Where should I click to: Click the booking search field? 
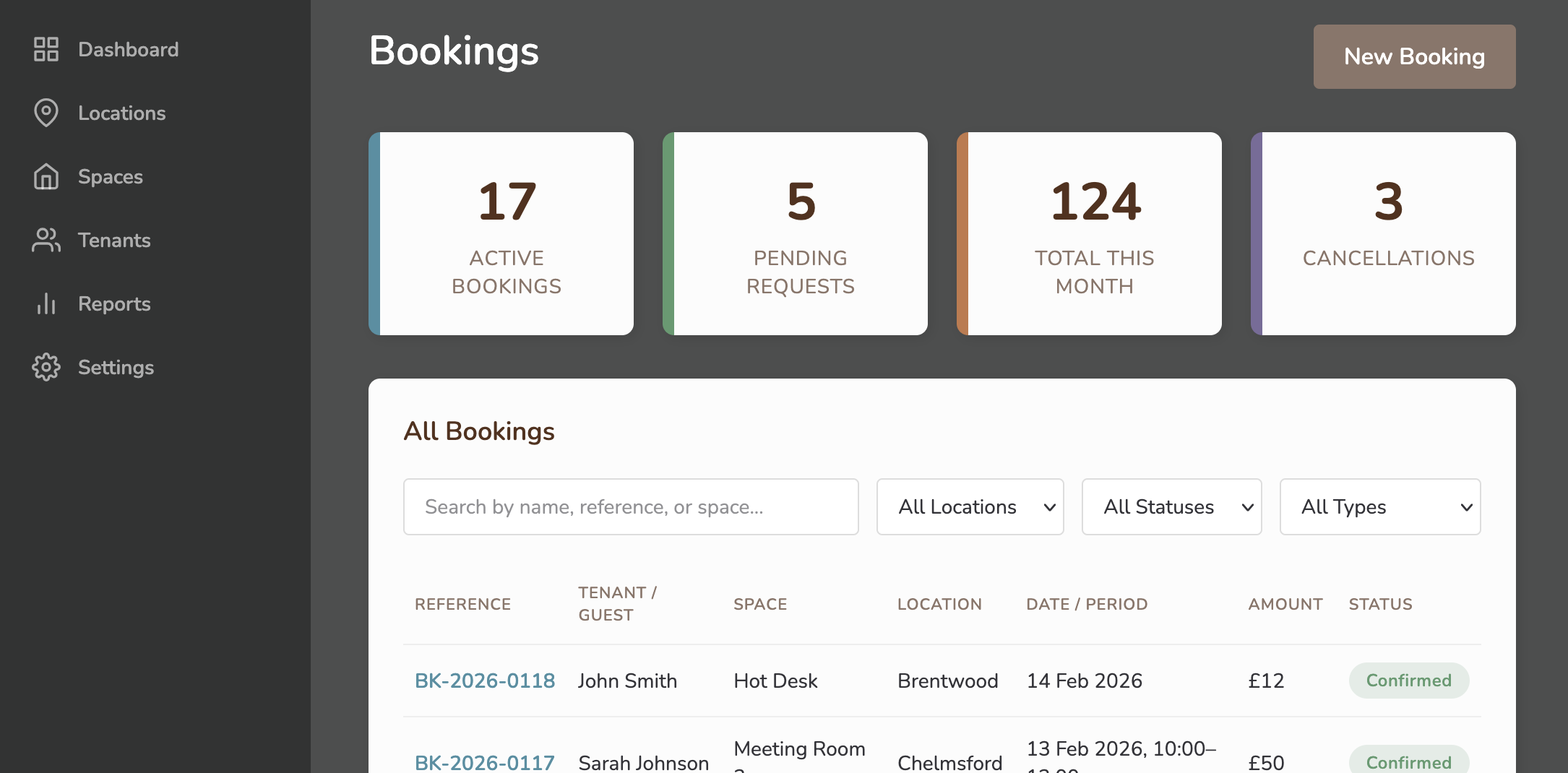(631, 506)
